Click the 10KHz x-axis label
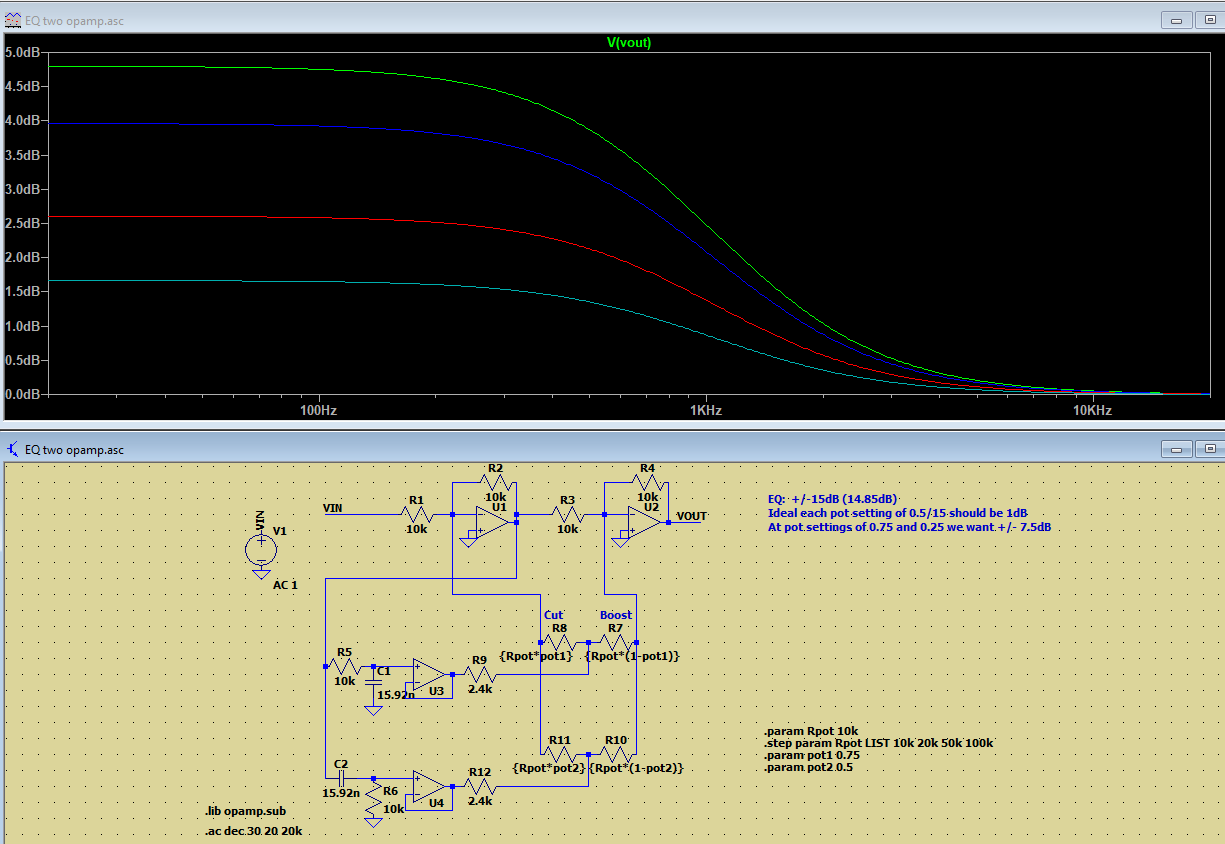 (1092, 411)
